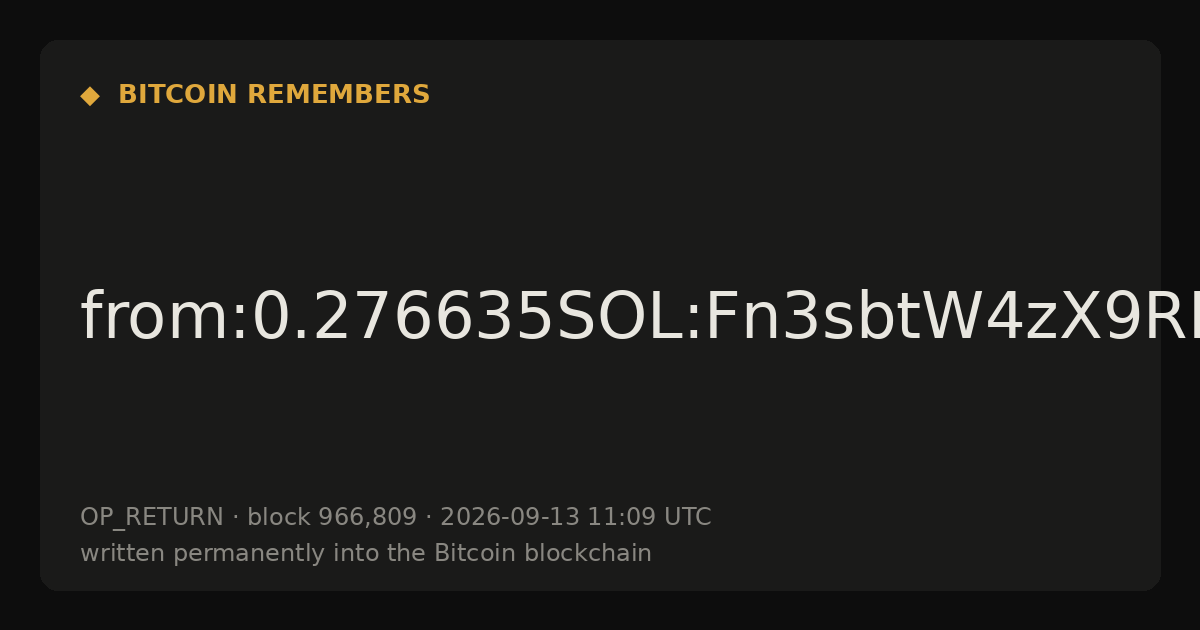Click the word BITCOIN in the orange header
This screenshot has width=1200, height=630.
pos(179,95)
